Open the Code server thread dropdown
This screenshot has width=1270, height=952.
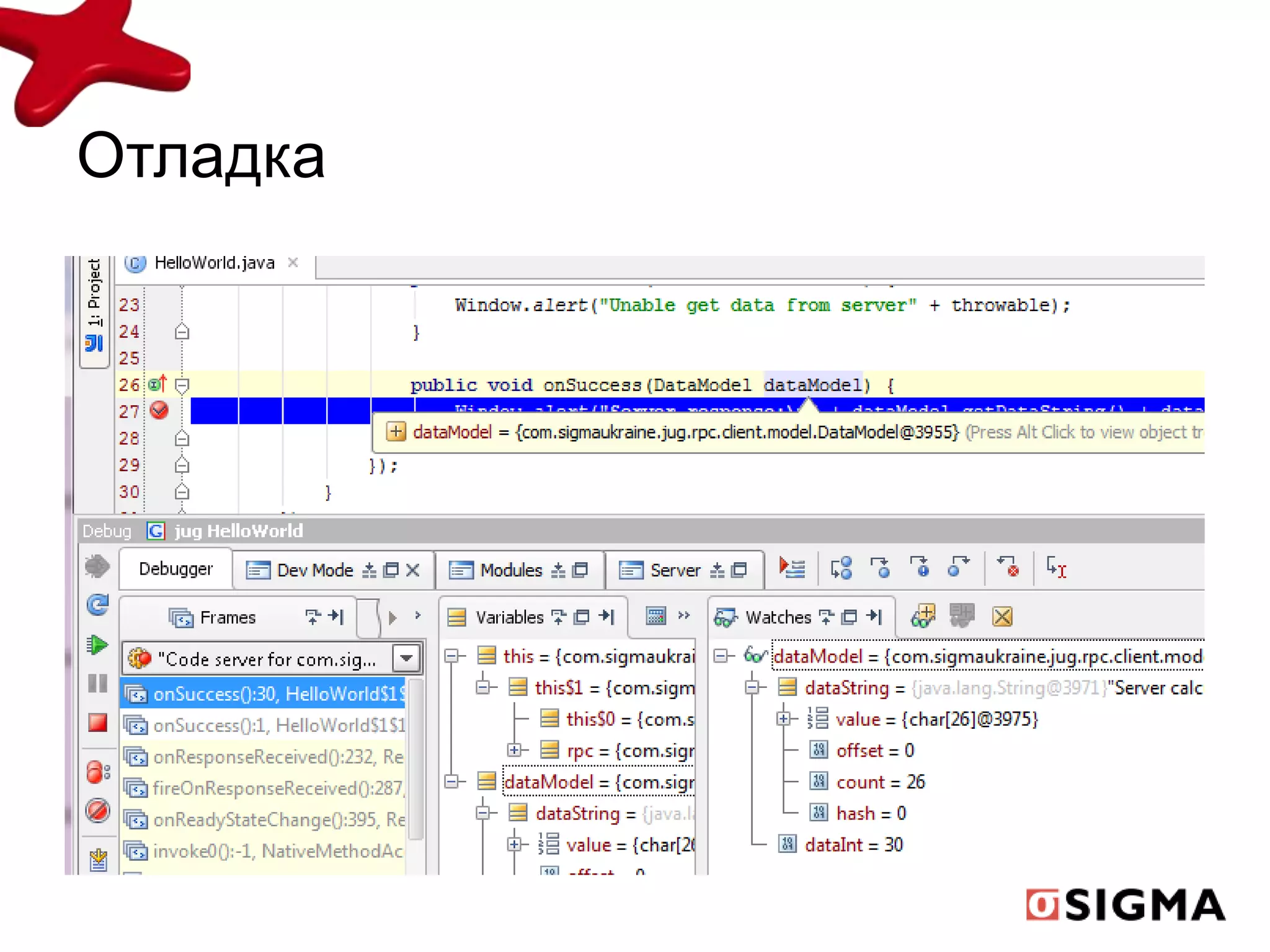click(x=407, y=658)
